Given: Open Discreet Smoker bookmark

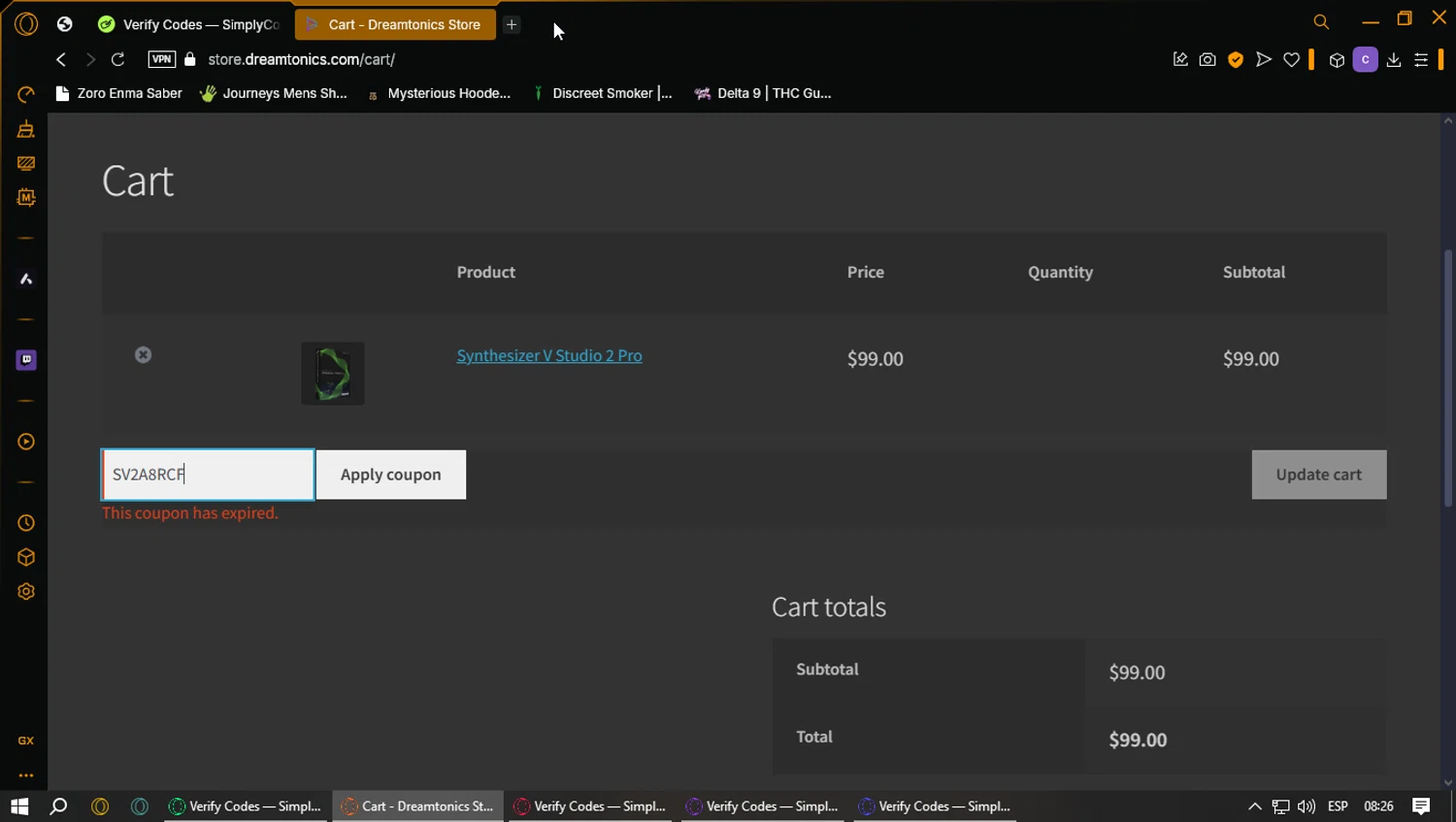Looking at the screenshot, I should tap(603, 93).
